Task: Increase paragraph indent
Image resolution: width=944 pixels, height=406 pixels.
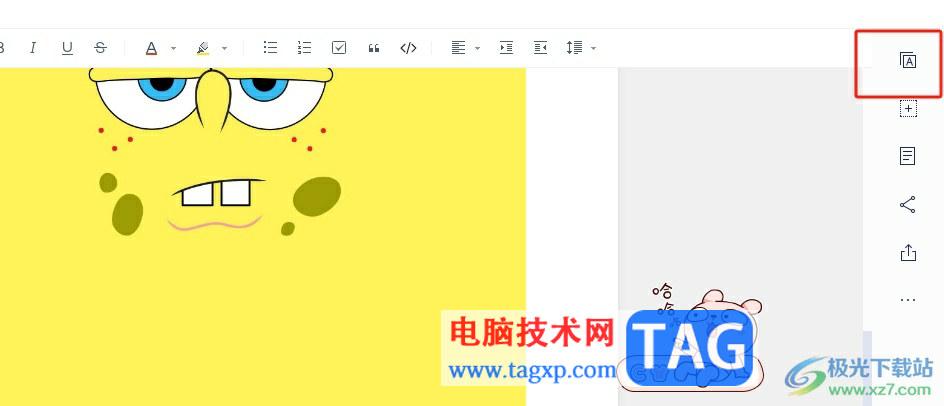Action: point(506,48)
